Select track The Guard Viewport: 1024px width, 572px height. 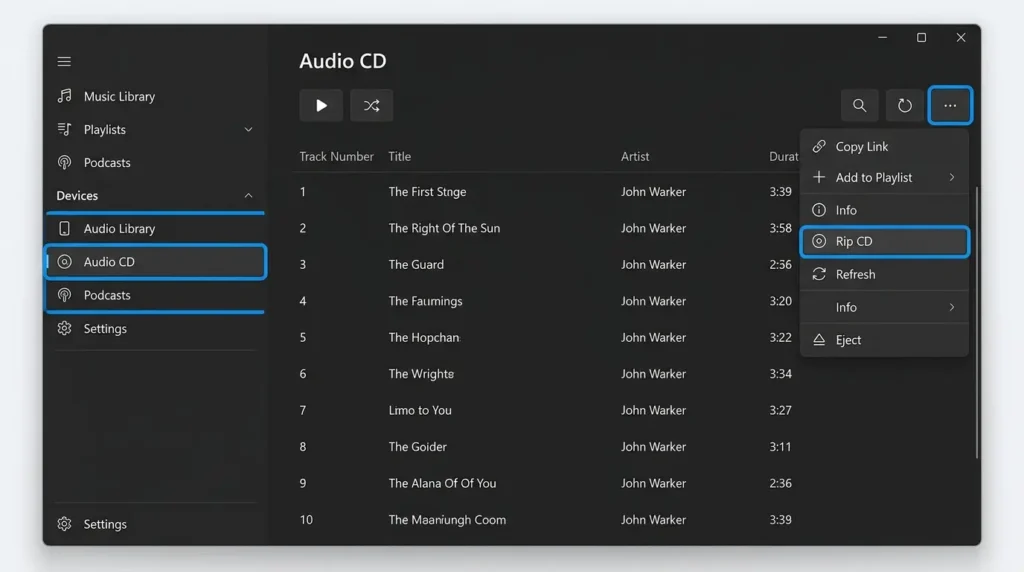point(416,264)
